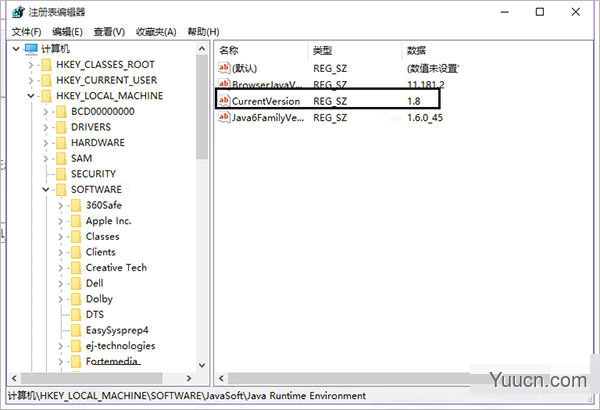The image size is (600, 410).
Task: Click the Registry Editor title bar icon
Action: tap(18, 12)
